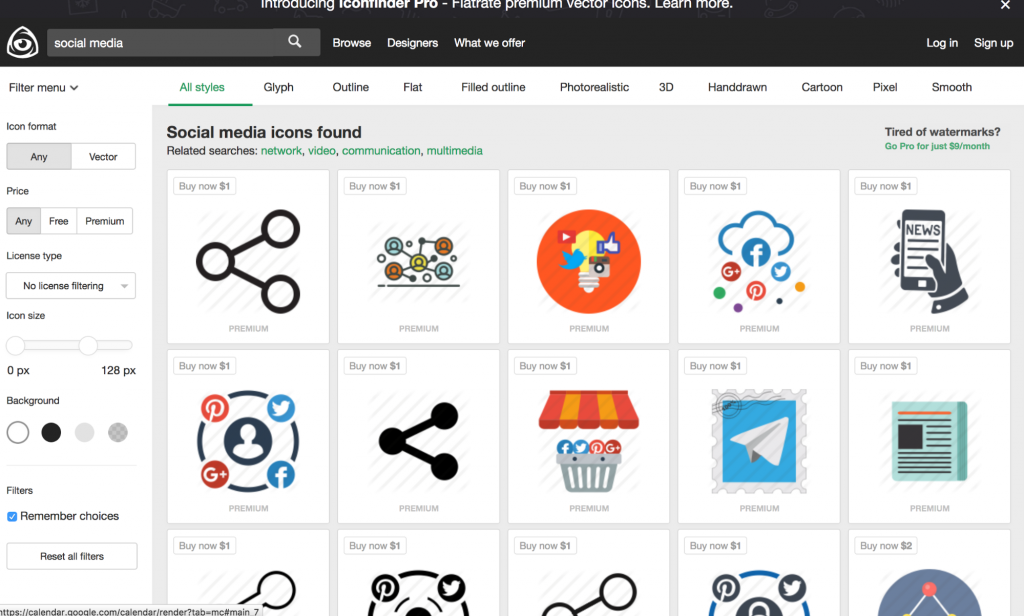Choose the black background swatch
The height and width of the screenshot is (616, 1024).
(51, 432)
